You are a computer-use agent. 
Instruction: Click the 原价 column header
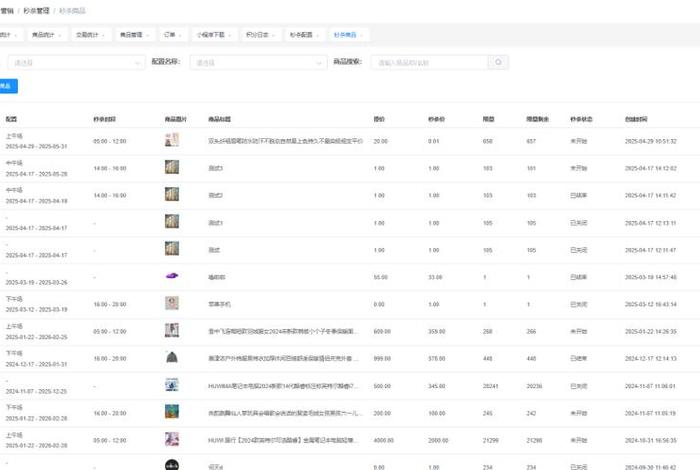pos(379,119)
